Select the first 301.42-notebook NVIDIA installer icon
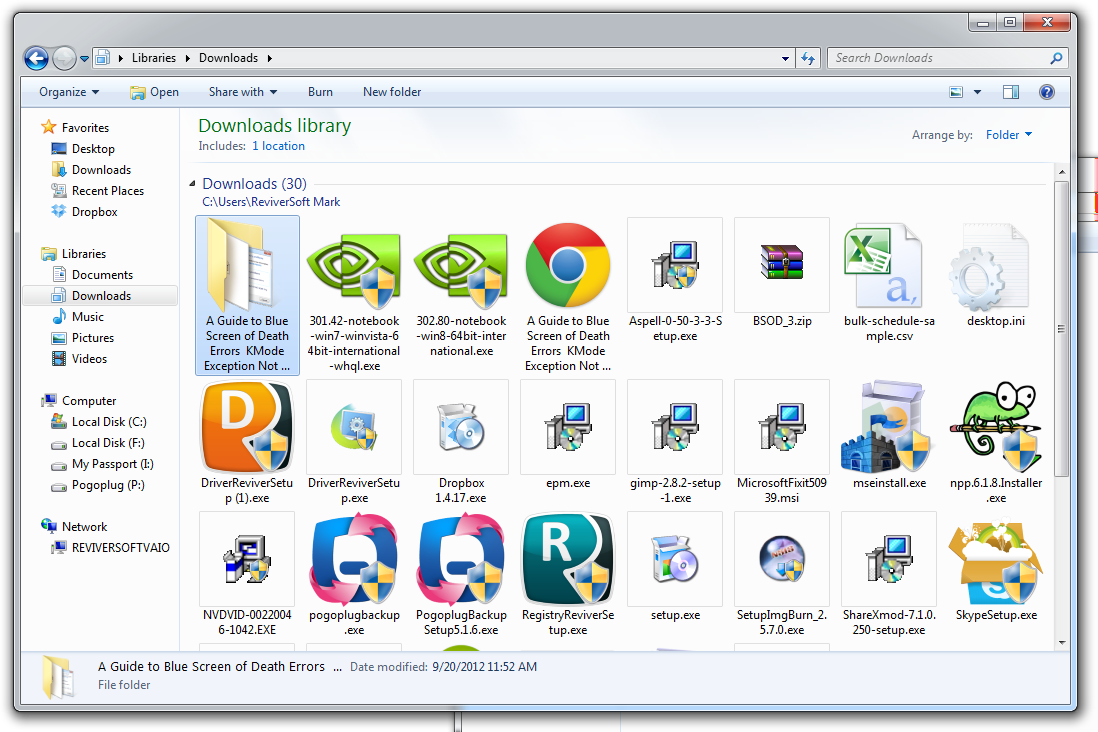The height and width of the screenshot is (732, 1098). click(354, 270)
